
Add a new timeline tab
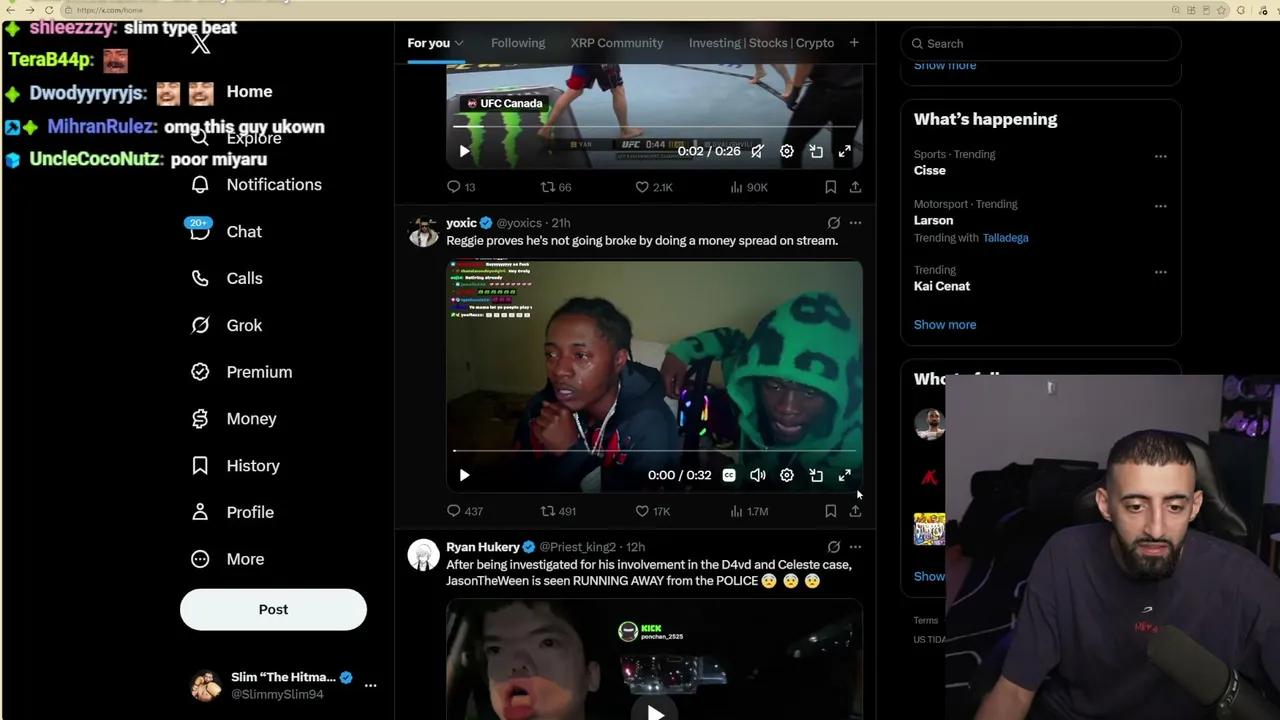(854, 43)
